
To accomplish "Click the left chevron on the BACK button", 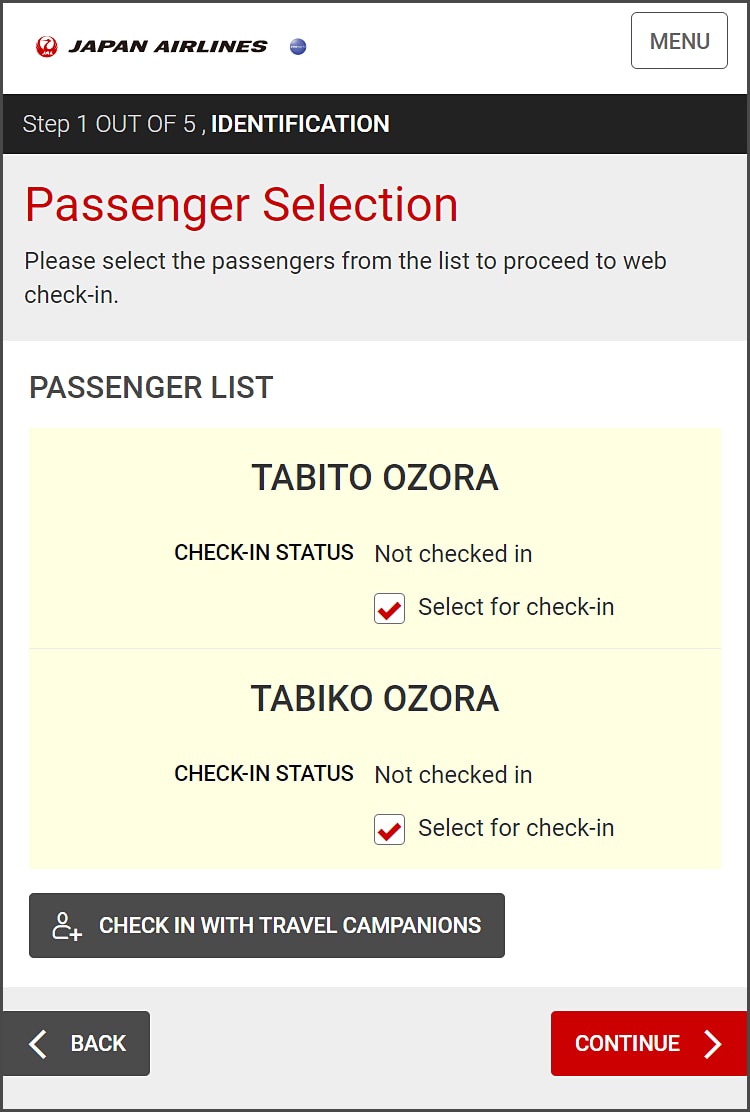I will point(37,1043).
